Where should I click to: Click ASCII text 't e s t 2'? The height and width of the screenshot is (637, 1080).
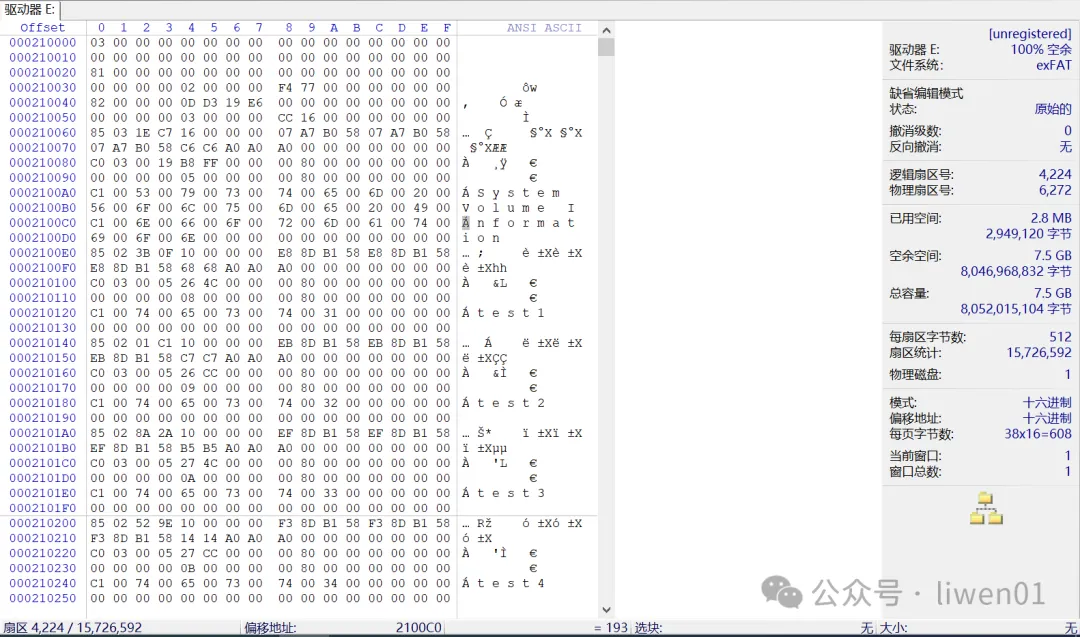[x=510, y=403]
